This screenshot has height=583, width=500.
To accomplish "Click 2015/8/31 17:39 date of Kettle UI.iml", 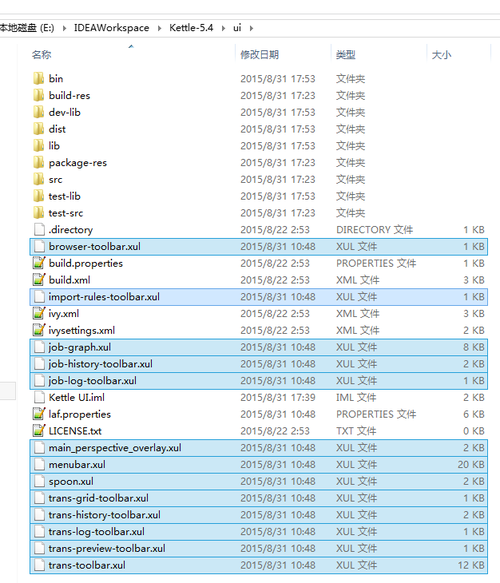I will pyautogui.click(x=278, y=397).
